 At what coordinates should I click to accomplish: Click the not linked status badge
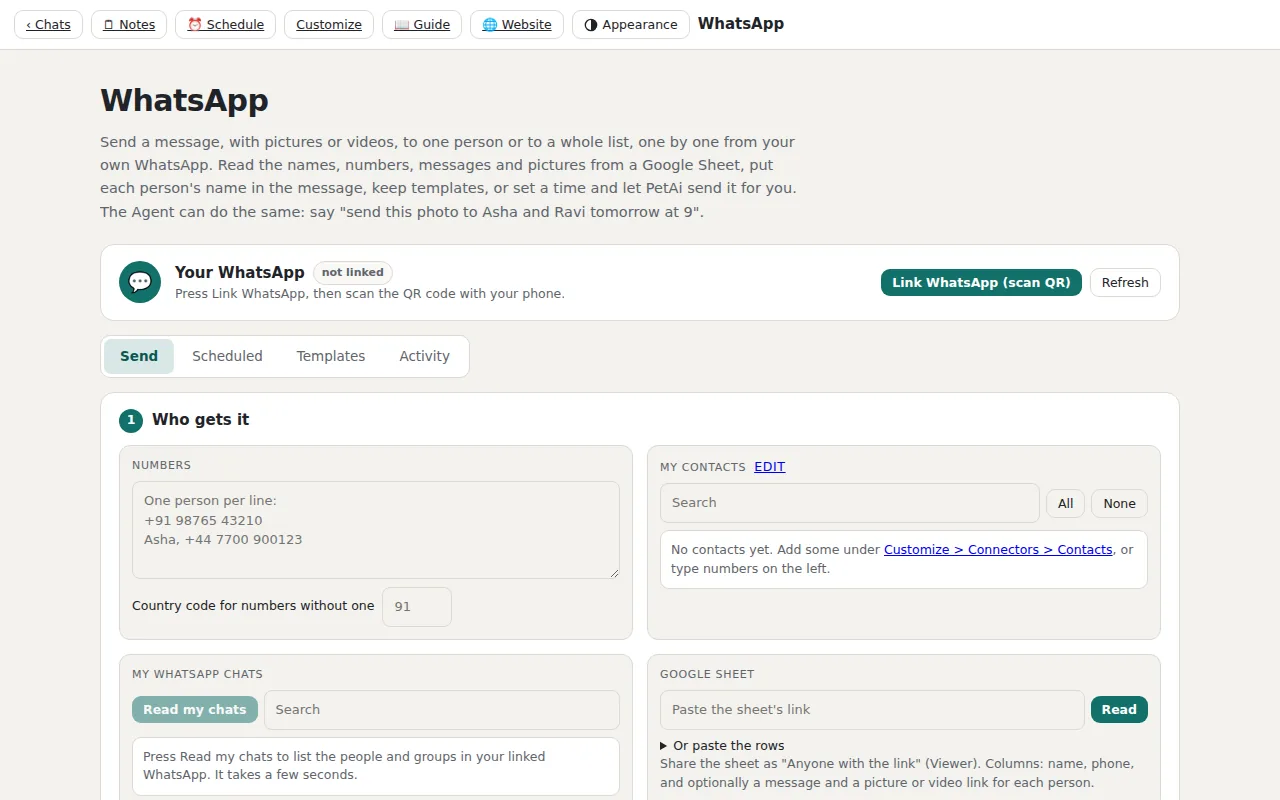[x=353, y=272]
